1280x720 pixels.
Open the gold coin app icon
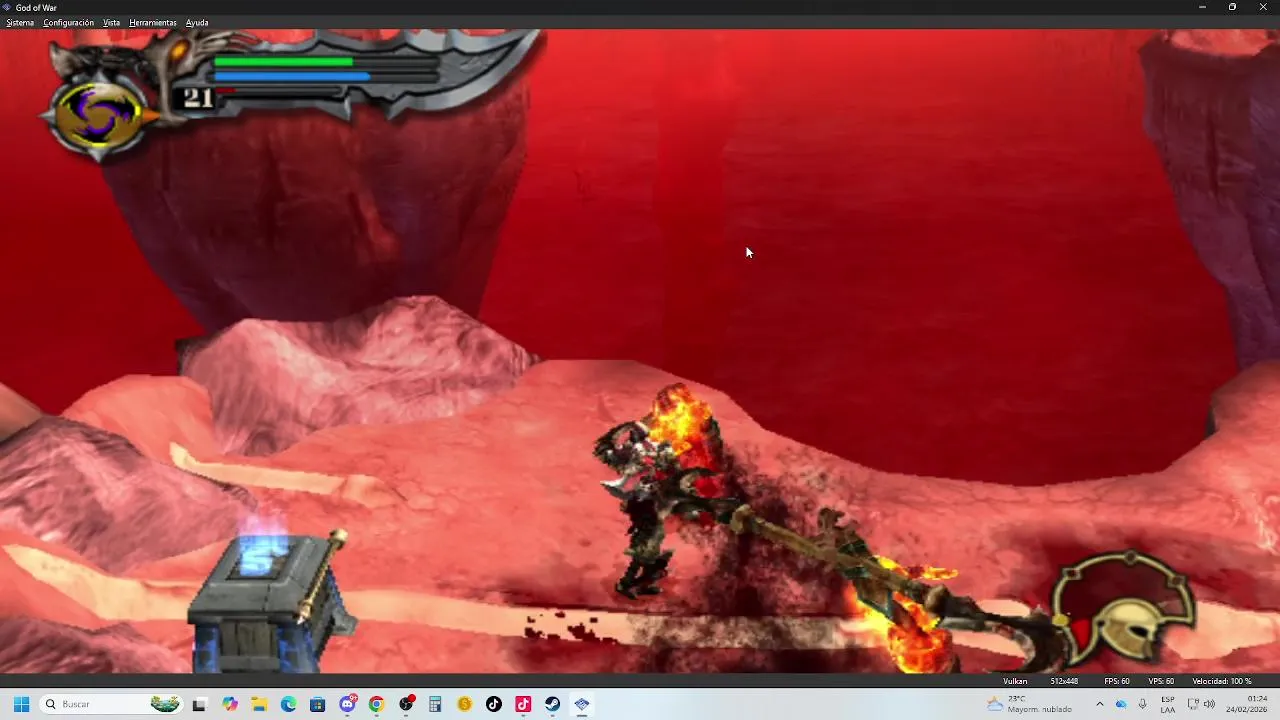pos(464,704)
